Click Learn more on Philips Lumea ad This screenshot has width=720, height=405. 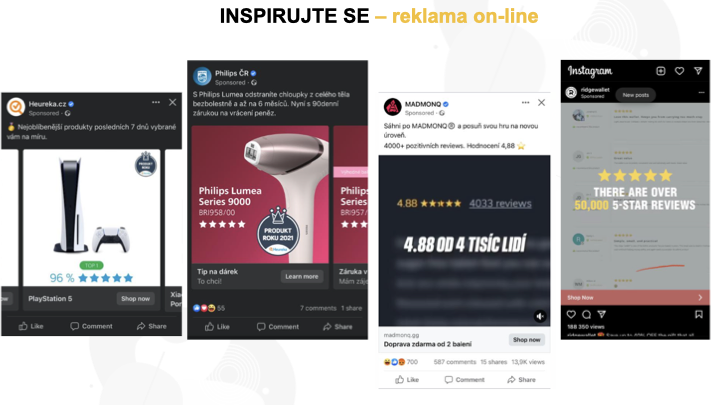tap(302, 276)
